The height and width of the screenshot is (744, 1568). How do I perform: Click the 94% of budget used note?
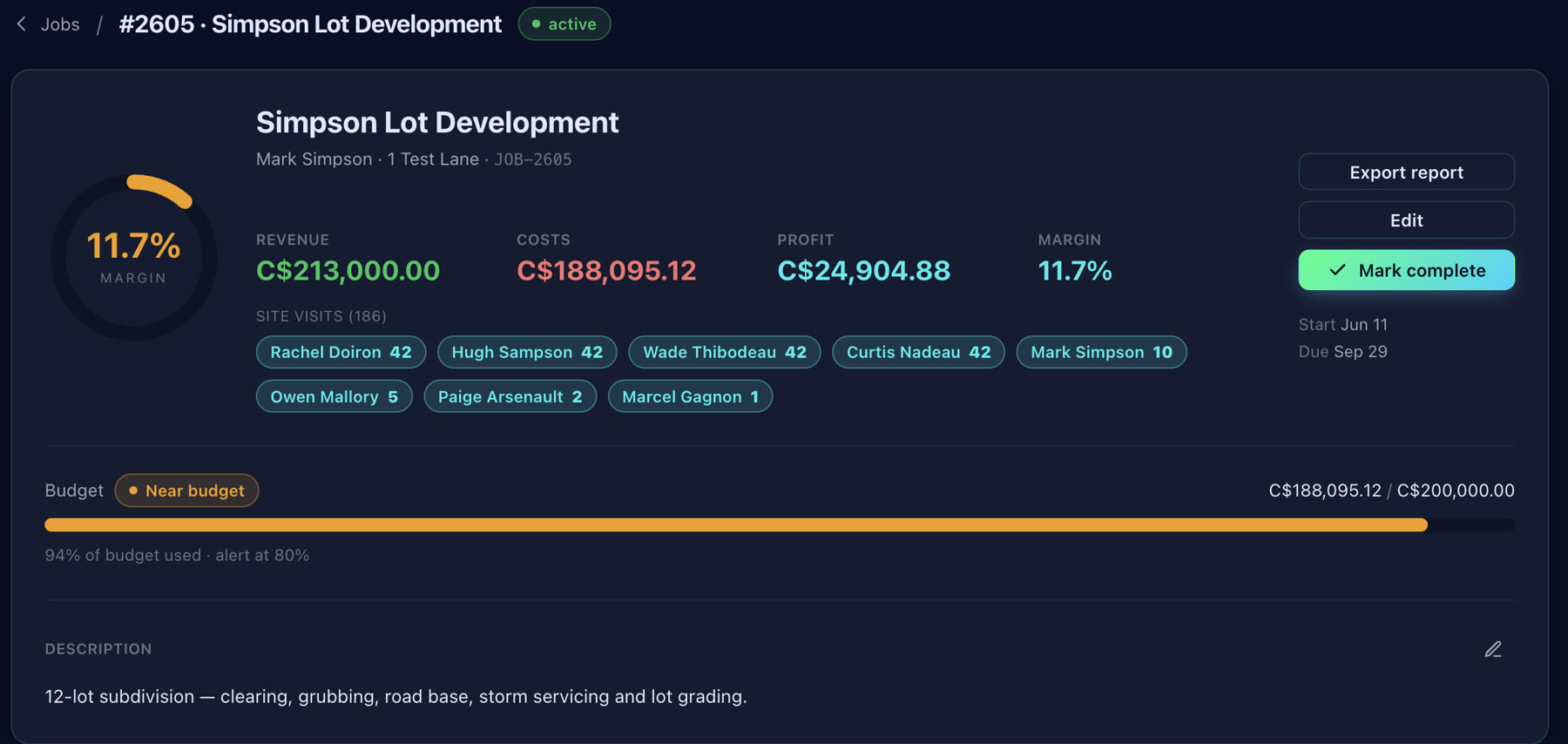[x=177, y=555]
